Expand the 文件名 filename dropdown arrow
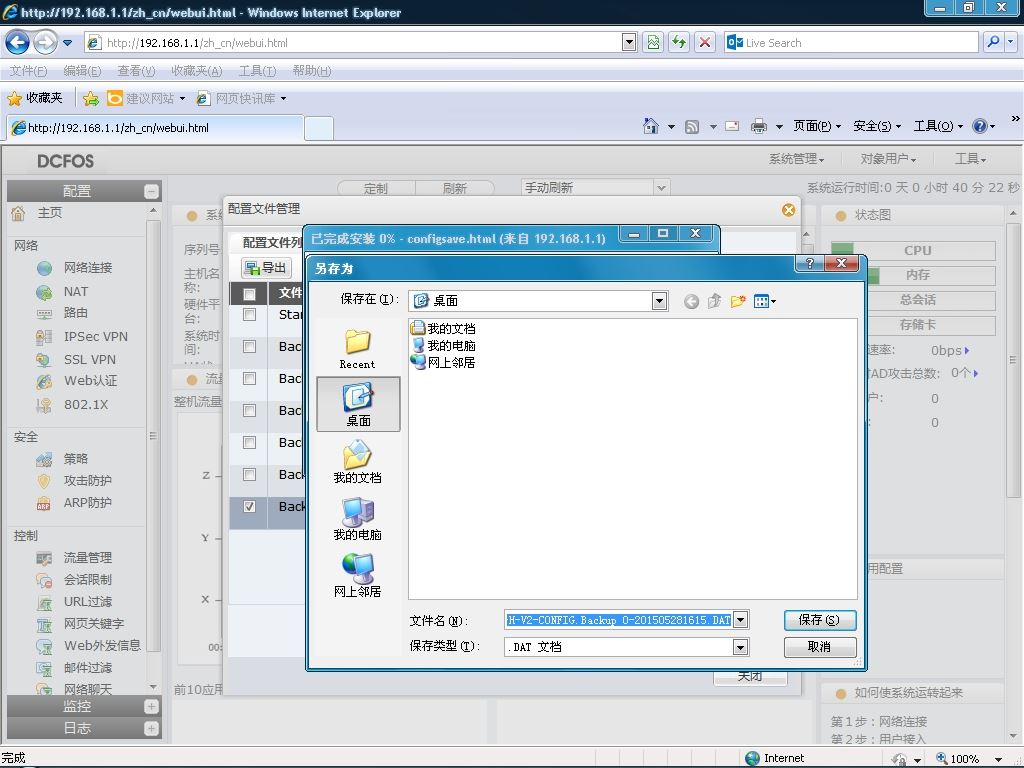Screen dimensions: 1024x768 tap(741, 620)
